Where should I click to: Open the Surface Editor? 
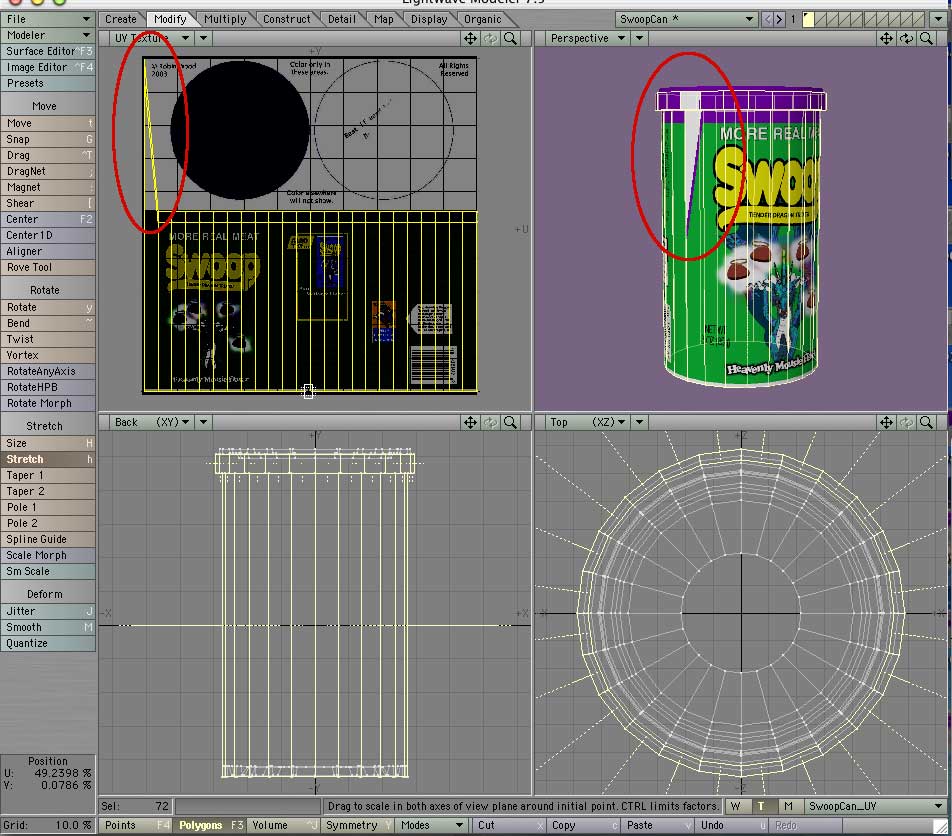click(48, 51)
